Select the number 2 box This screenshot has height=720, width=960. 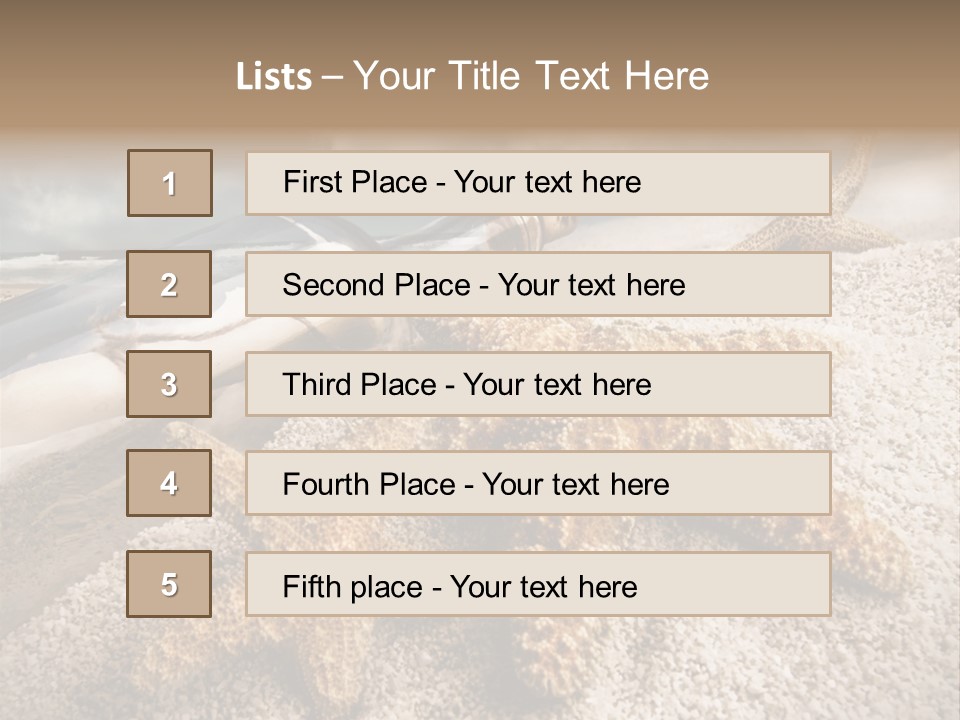pyautogui.click(x=169, y=284)
